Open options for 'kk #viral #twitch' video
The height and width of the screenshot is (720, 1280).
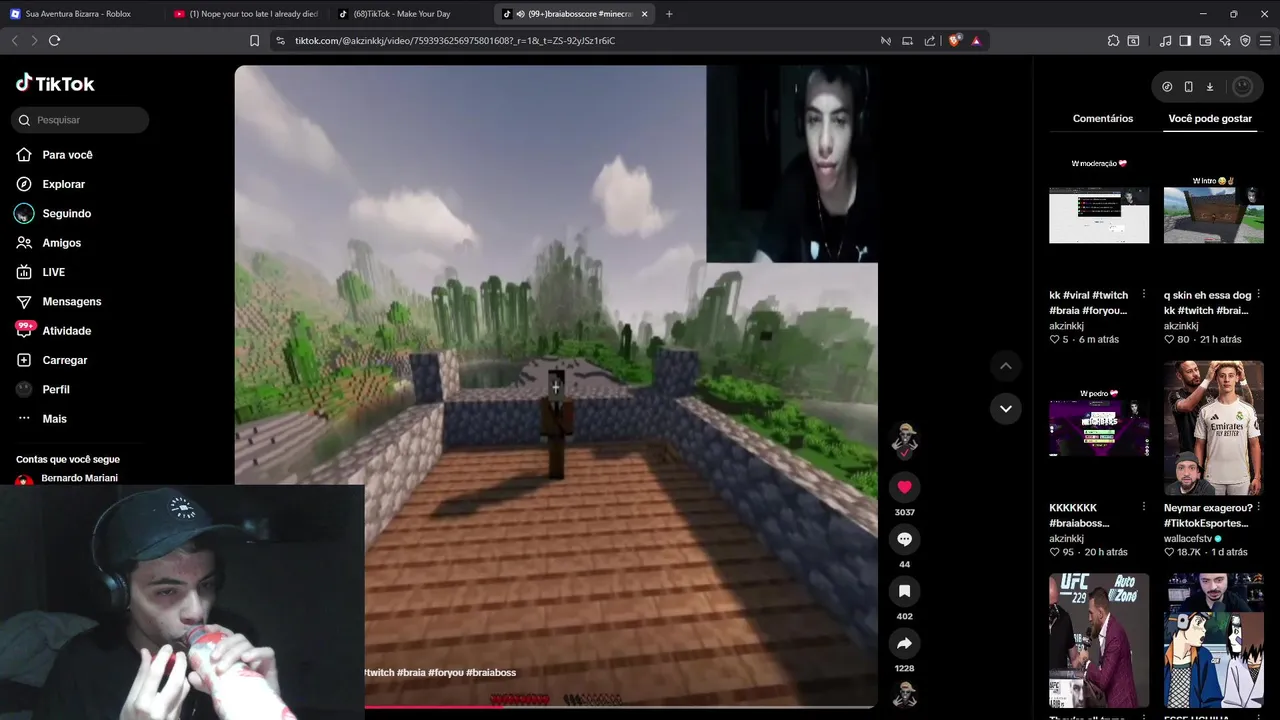[x=1144, y=295]
